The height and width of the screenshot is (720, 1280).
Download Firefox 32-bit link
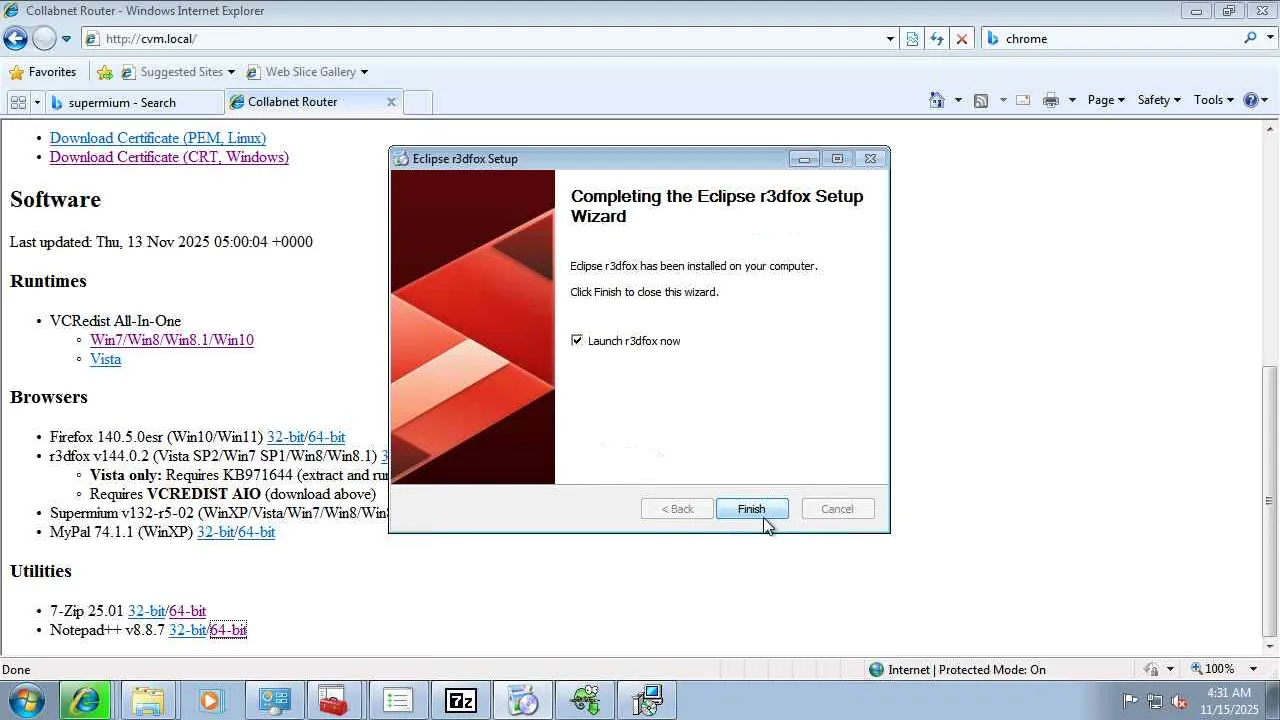coord(286,437)
